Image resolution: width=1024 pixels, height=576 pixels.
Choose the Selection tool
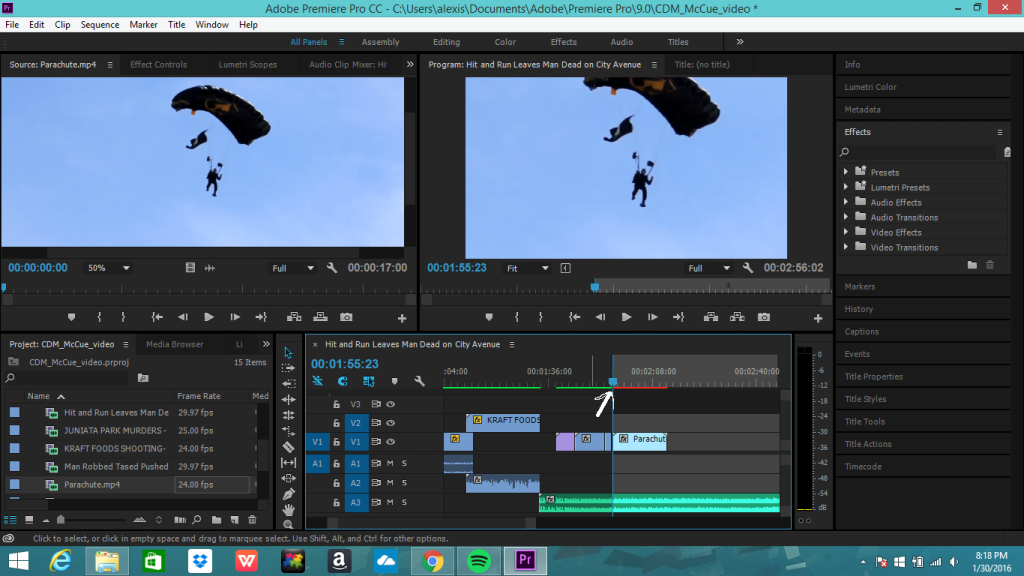coord(289,350)
